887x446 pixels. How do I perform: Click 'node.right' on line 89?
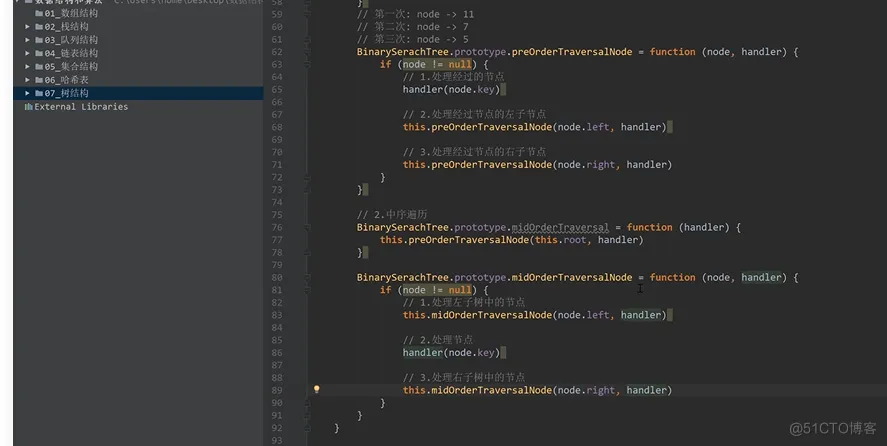(586, 390)
